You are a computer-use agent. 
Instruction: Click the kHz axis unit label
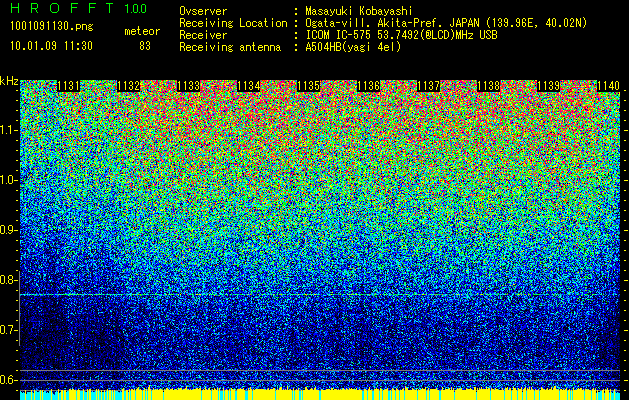[9, 81]
